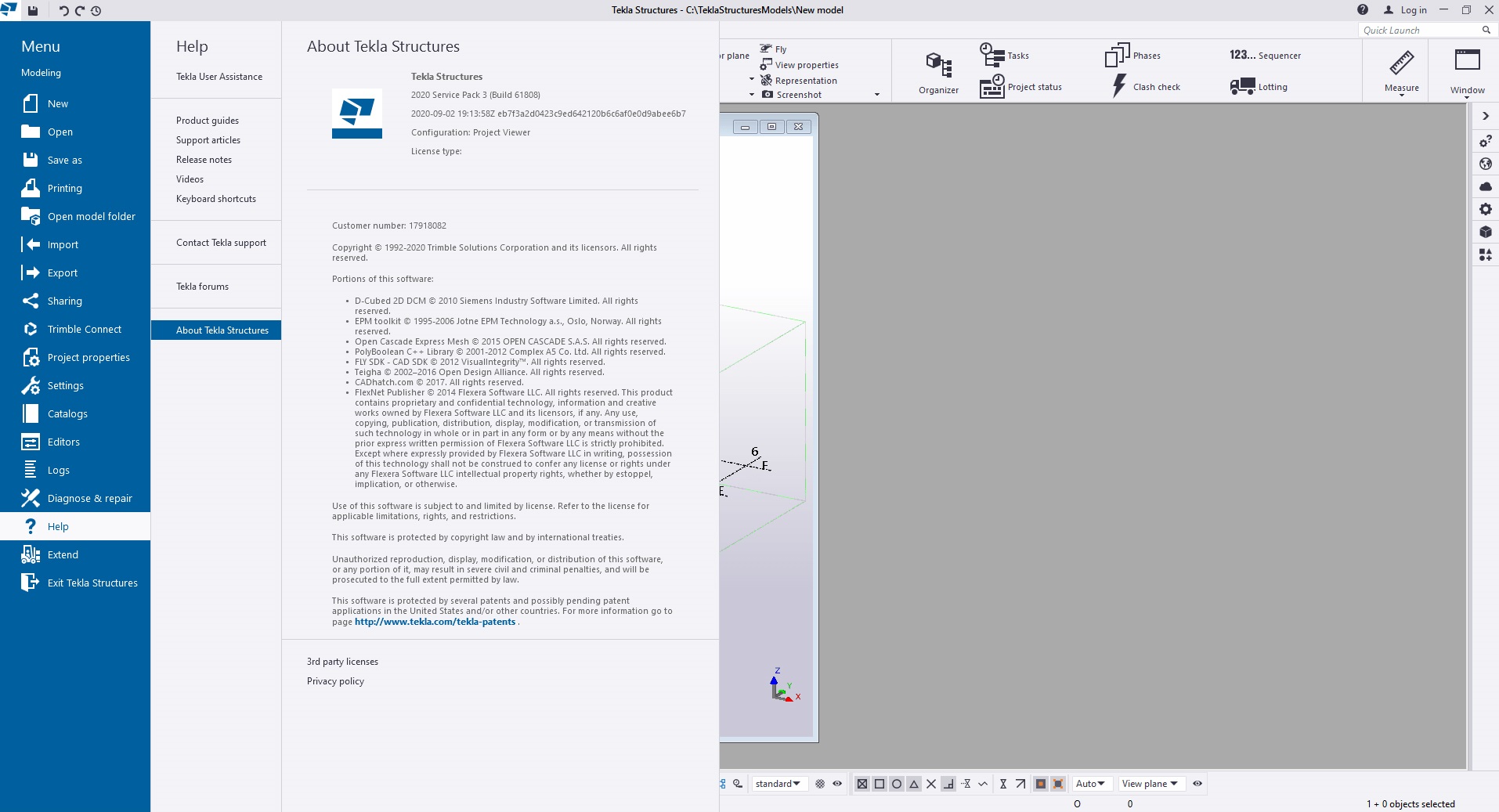The width and height of the screenshot is (1499, 812).
Task: Open Keyboard shortcuts help entry
Action: [216, 199]
